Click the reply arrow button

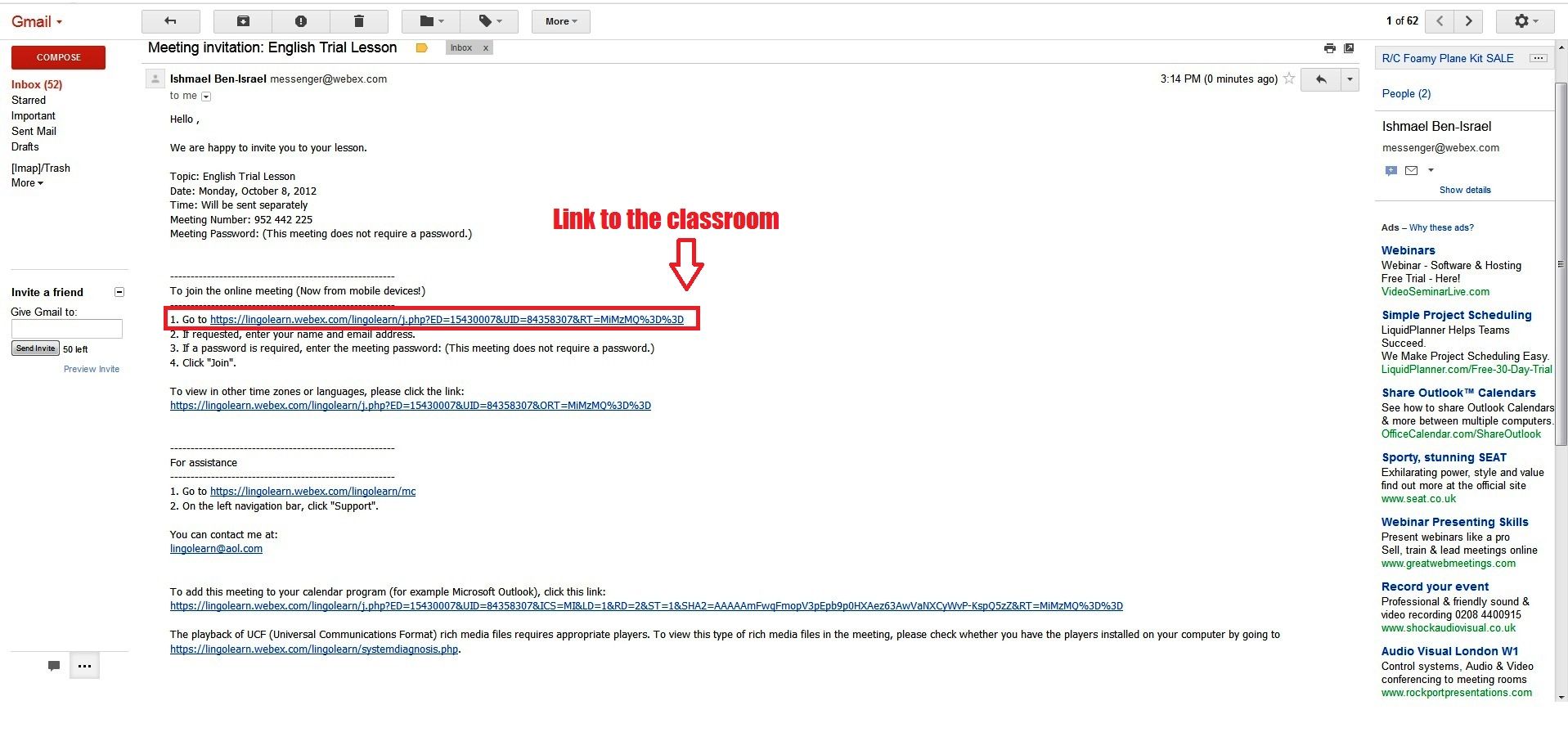click(x=1320, y=79)
